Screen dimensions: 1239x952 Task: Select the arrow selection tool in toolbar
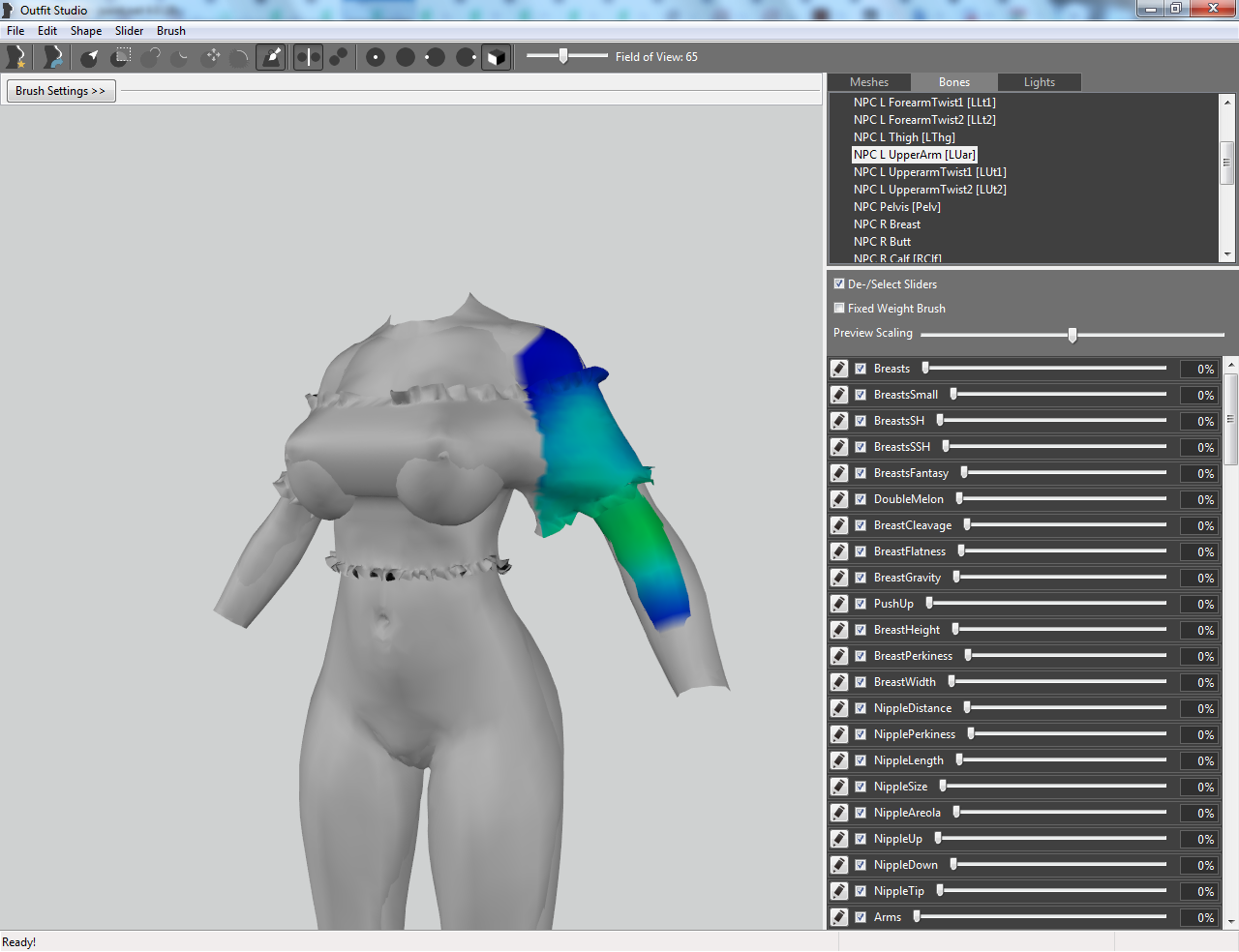90,57
